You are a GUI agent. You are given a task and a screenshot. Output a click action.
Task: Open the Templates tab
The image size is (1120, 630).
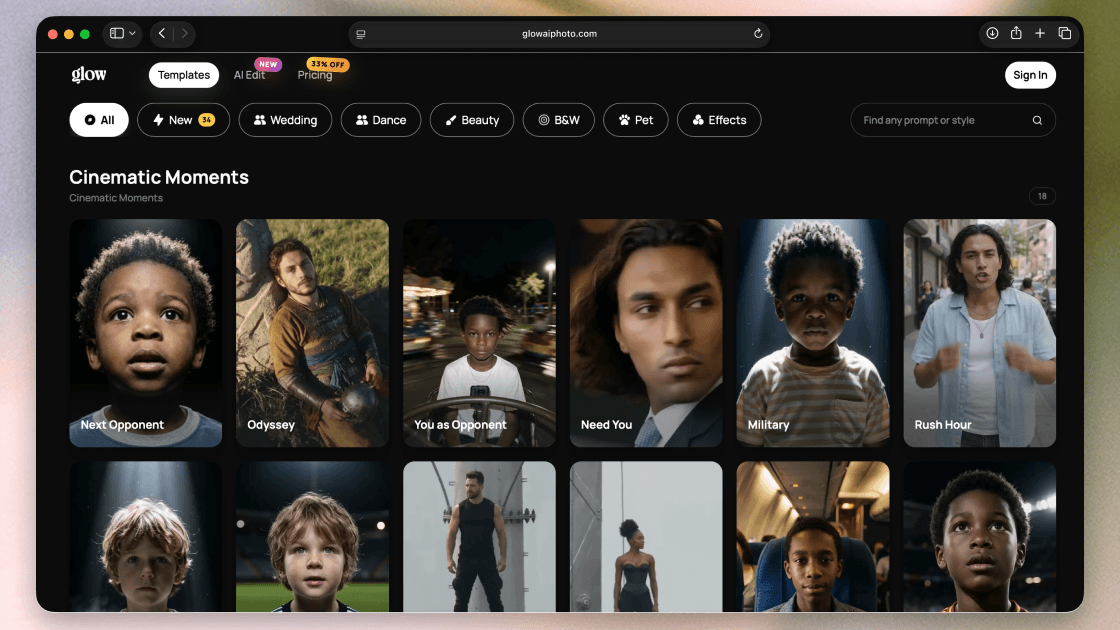click(x=184, y=75)
